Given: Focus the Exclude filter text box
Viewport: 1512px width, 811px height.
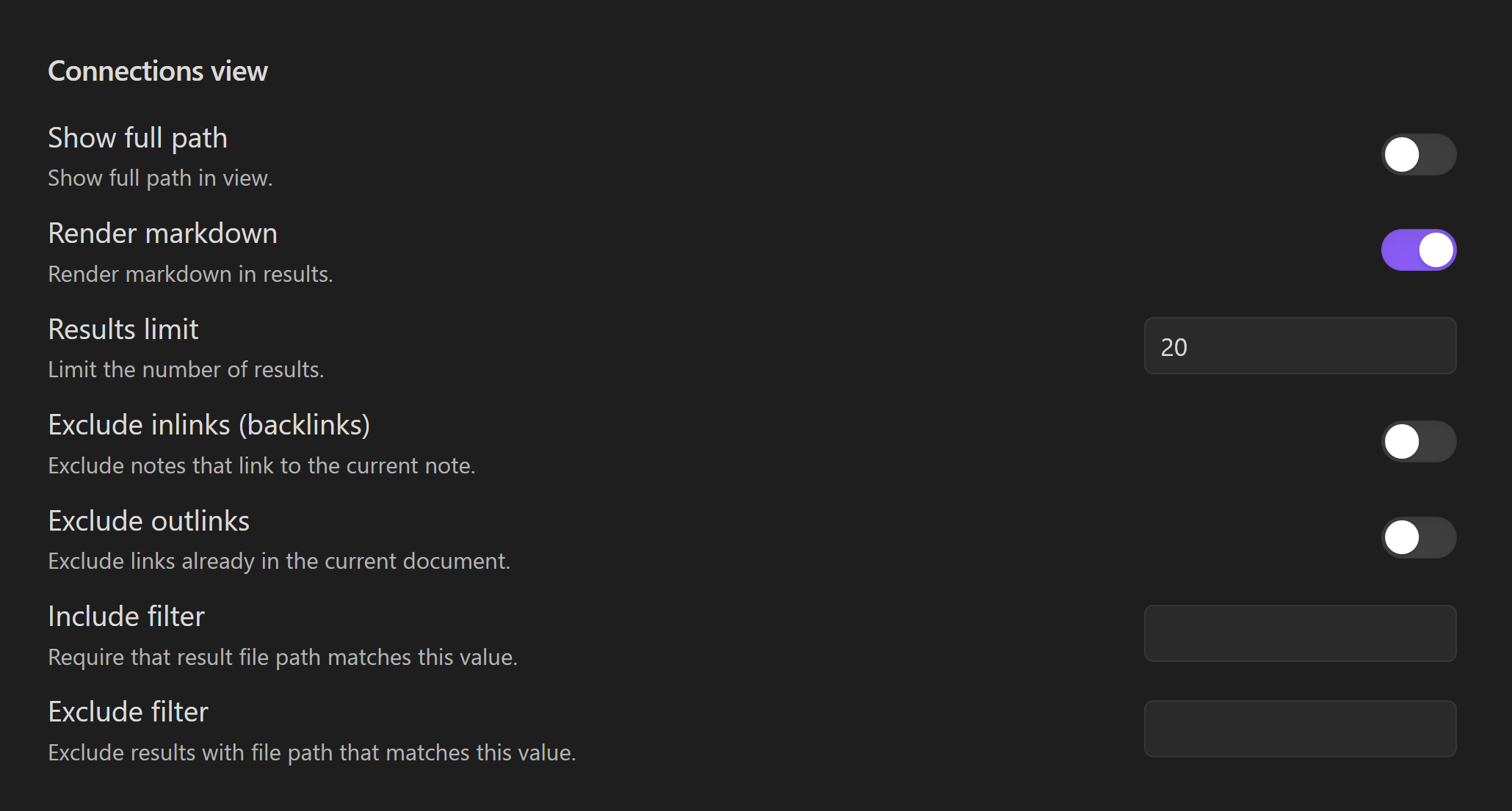Looking at the screenshot, I should coord(1299,729).
